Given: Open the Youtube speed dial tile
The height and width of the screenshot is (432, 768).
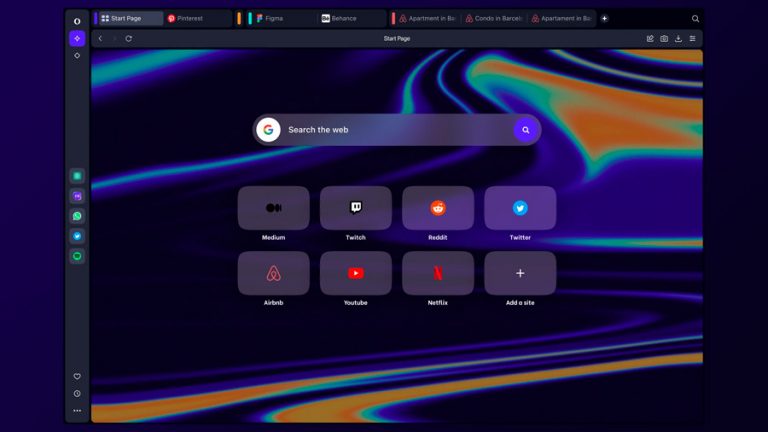Looking at the screenshot, I should 356,273.
